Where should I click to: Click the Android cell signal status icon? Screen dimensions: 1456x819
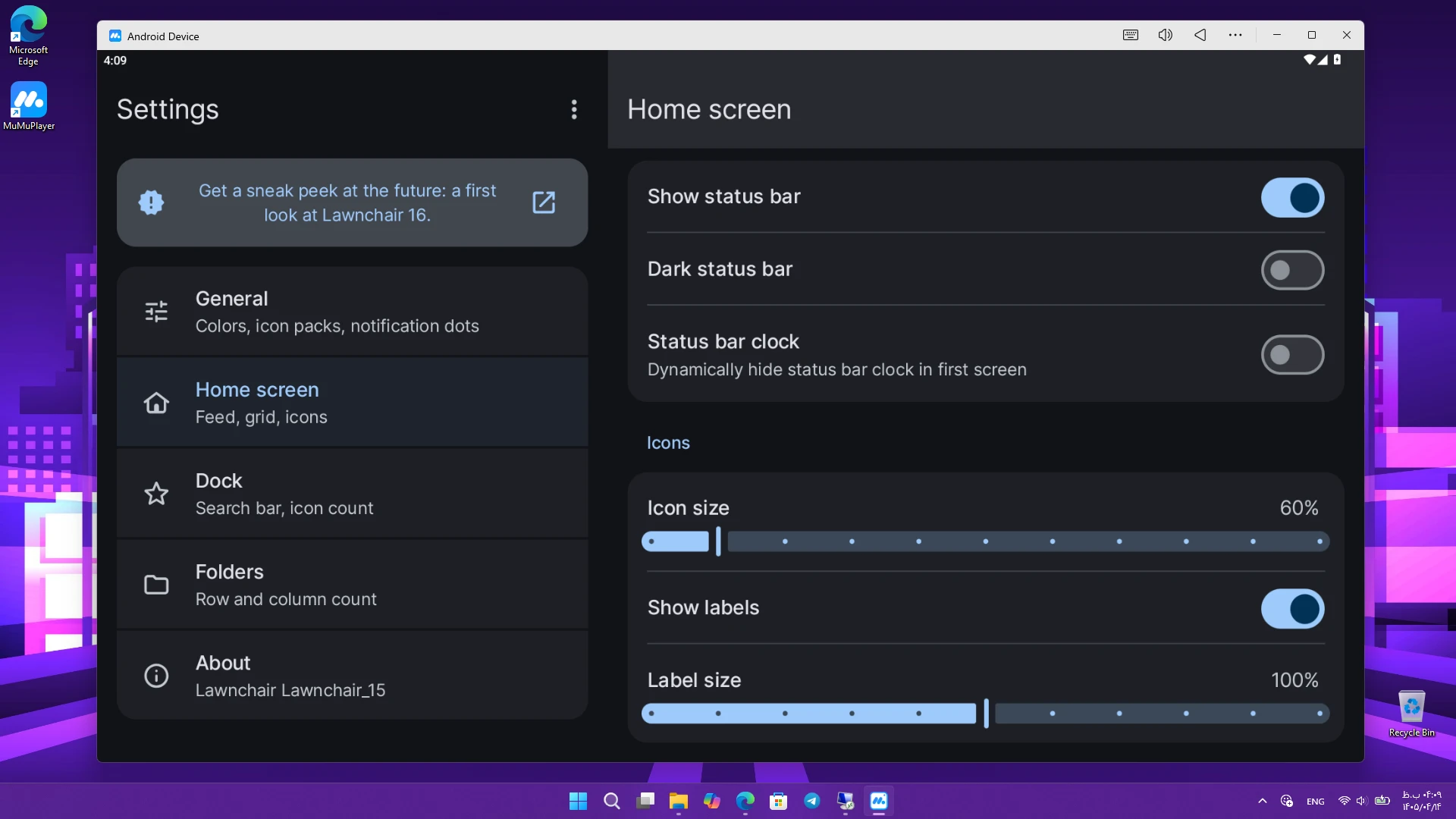pyautogui.click(x=1323, y=60)
